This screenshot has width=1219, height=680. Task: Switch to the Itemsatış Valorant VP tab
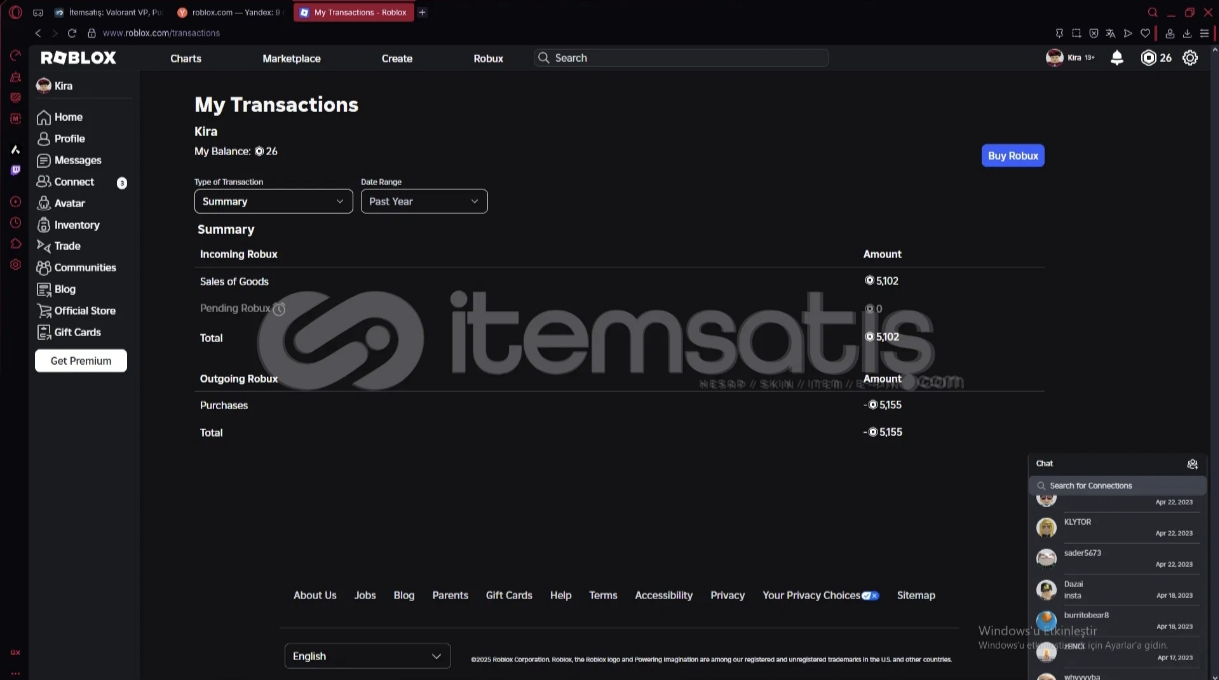[x=107, y=12]
